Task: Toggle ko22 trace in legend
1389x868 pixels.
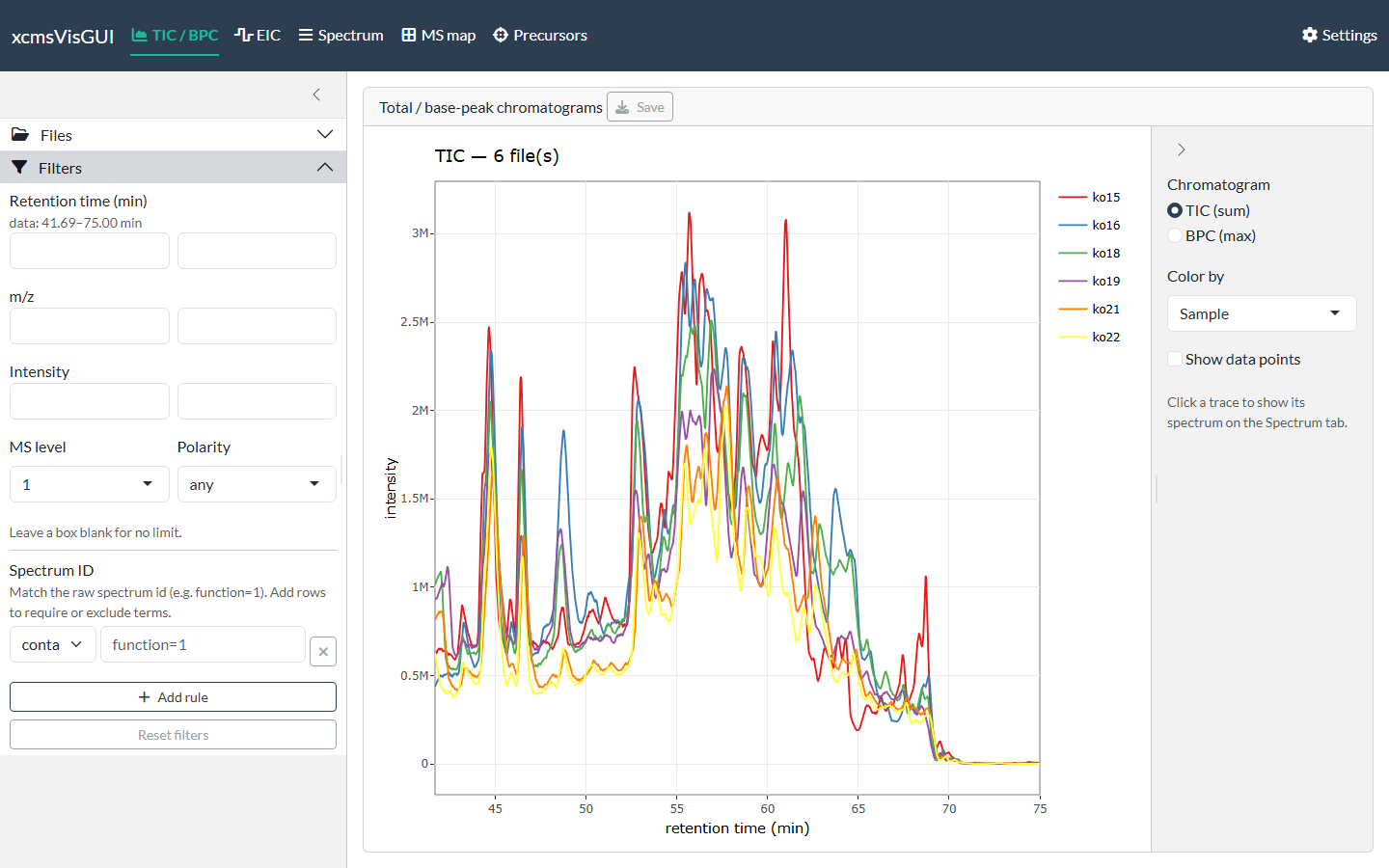Action: tap(1090, 337)
